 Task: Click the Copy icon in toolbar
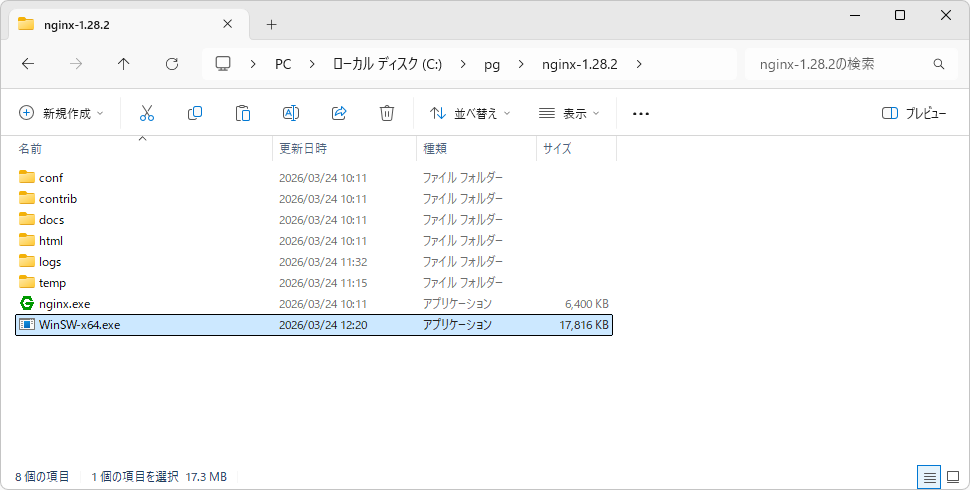[195, 113]
